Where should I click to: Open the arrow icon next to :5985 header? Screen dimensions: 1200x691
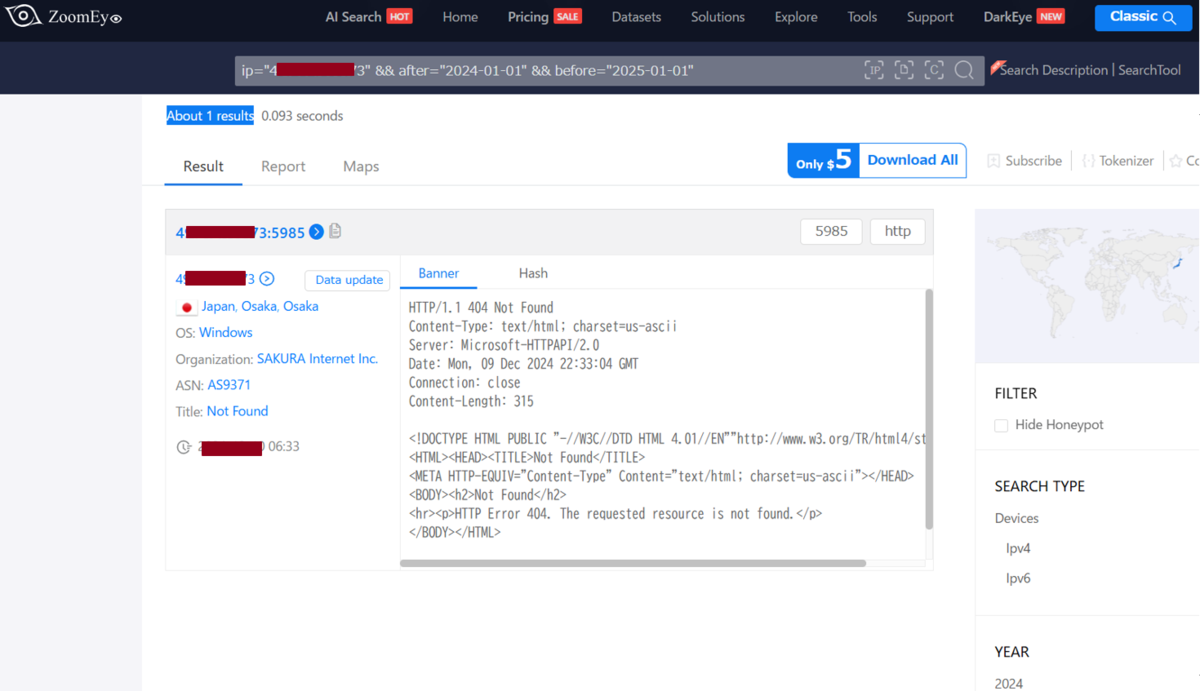[x=316, y=232]
